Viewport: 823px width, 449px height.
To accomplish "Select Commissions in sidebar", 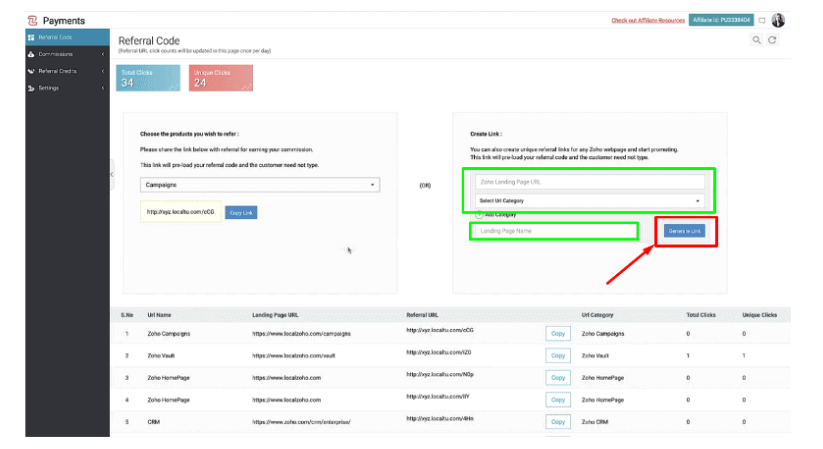I will [x=67, y=54].
